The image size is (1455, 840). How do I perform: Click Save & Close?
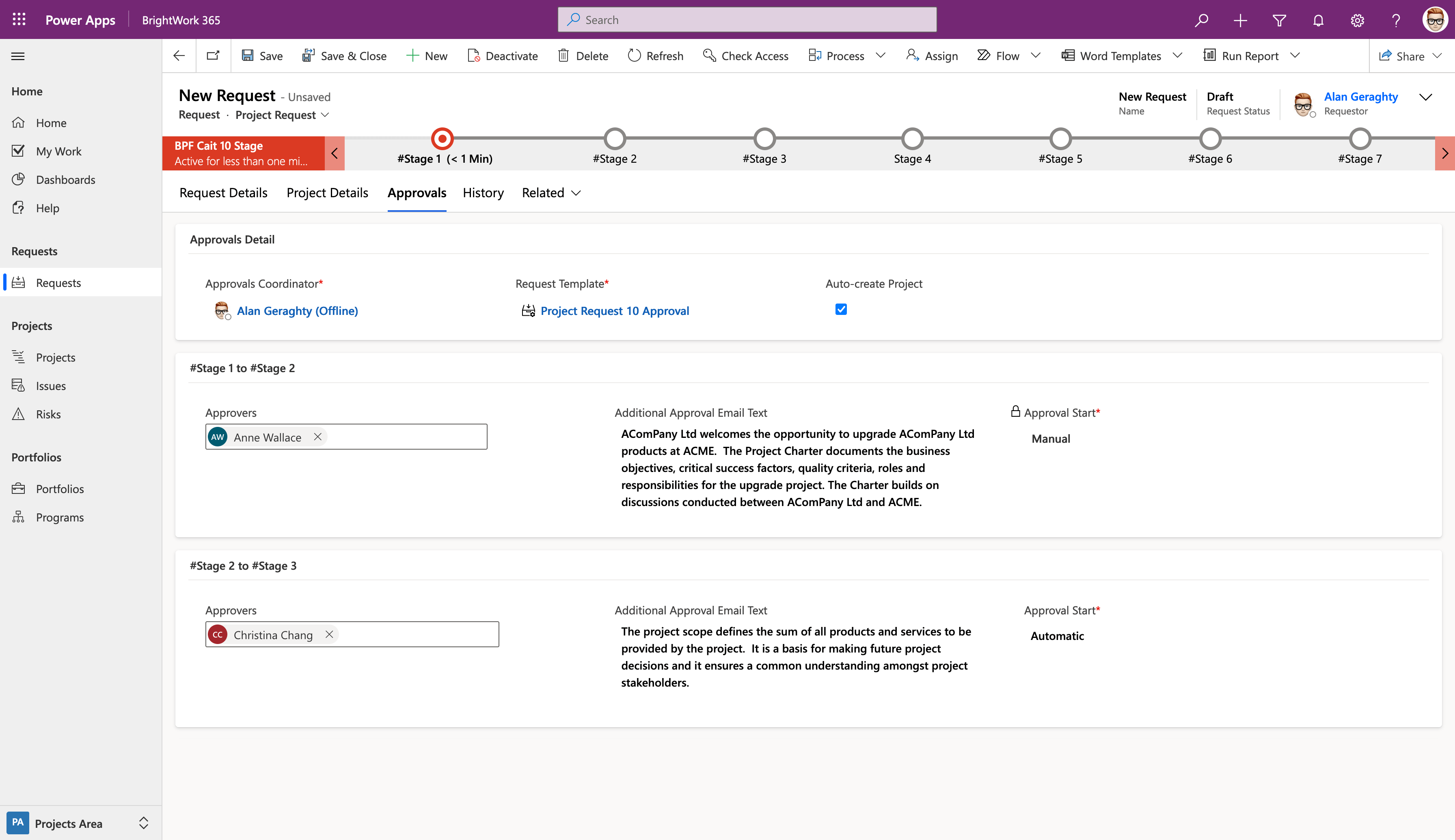pyautogui.click(x=345, y=56)
